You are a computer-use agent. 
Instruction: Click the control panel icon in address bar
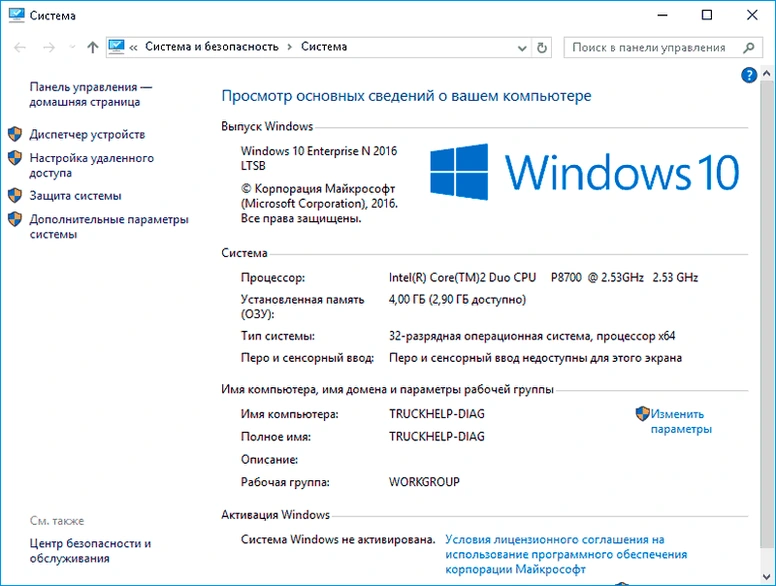(x=116, y=47)
